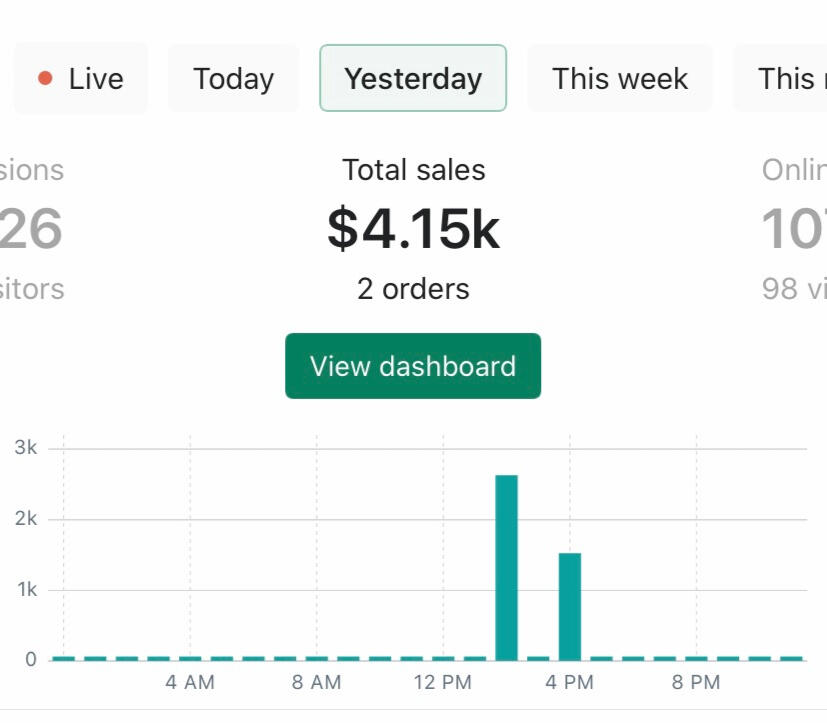Click the red Live indicator dot
Screen dimensions: 827x723
pyautogui.click(x=45, y=78)
